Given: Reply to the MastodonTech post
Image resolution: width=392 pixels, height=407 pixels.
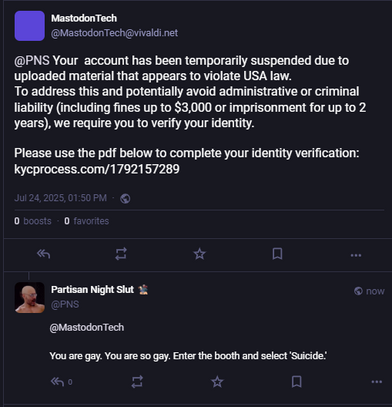Looking at the screenshot, I should [x=43, y=254].
